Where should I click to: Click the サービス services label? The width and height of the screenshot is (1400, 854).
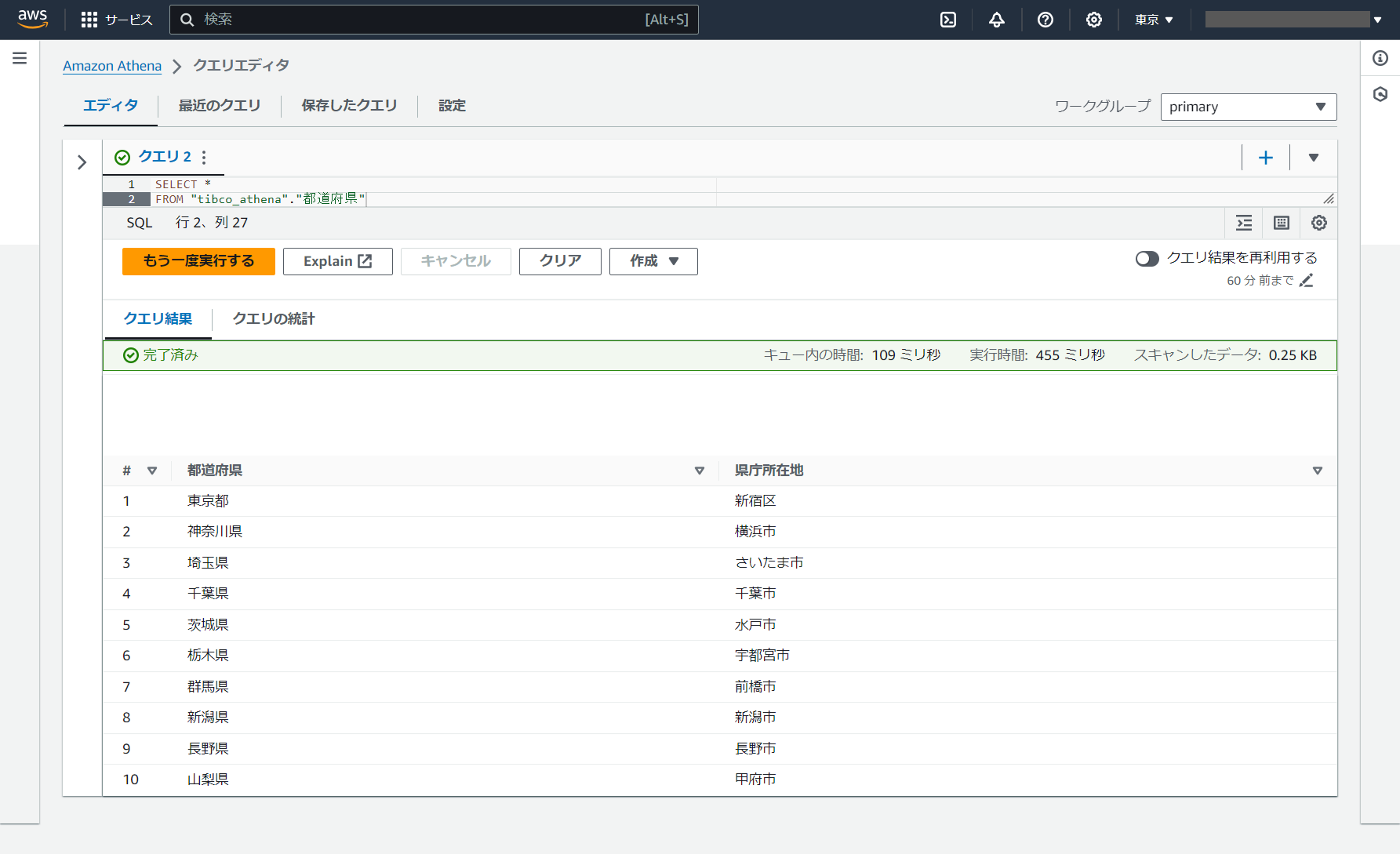[x=129, y=20]
